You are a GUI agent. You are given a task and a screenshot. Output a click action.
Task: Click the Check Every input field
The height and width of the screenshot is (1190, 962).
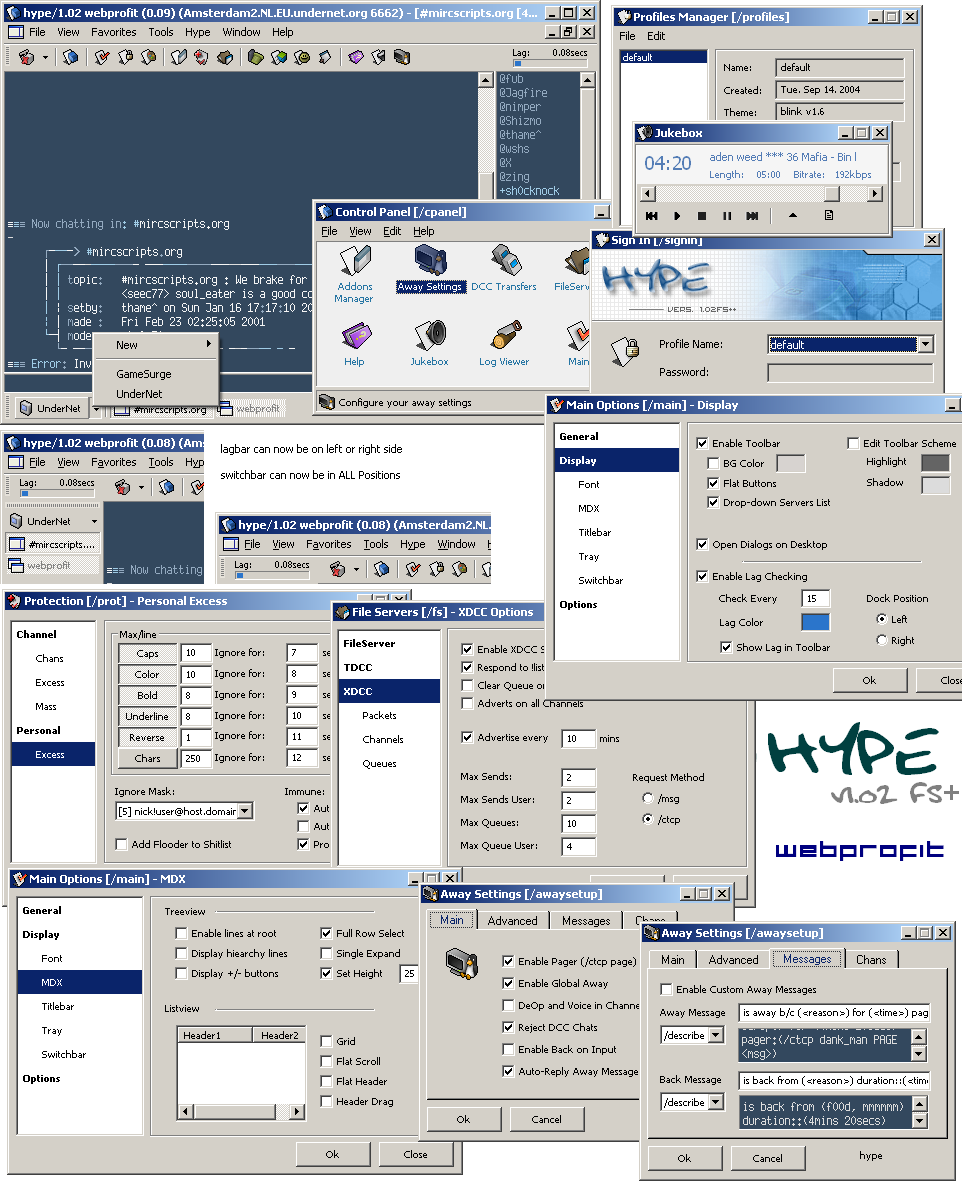[816, 598]
